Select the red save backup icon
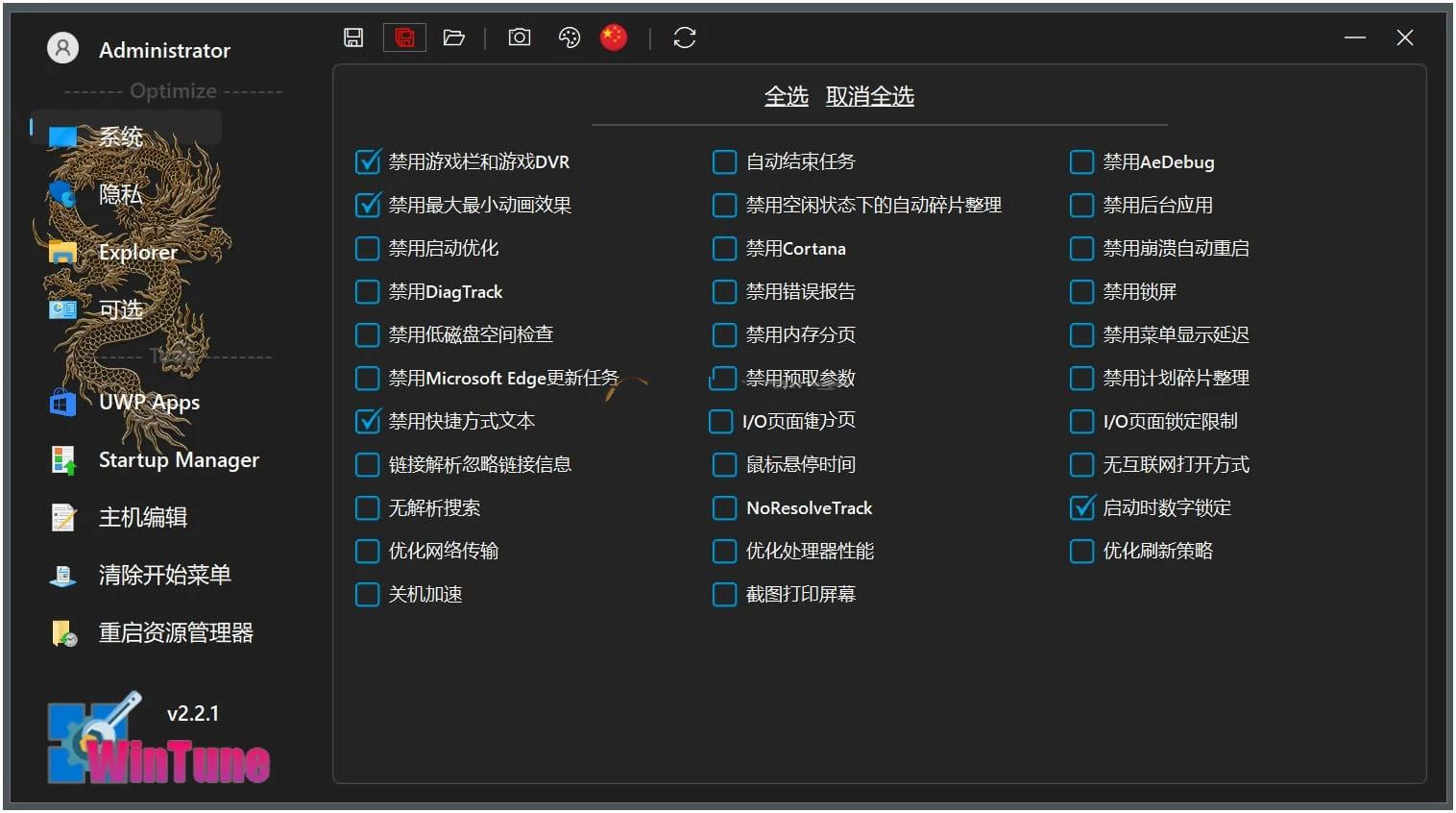Screen dimensions: 1456x813 coord(403,37)
